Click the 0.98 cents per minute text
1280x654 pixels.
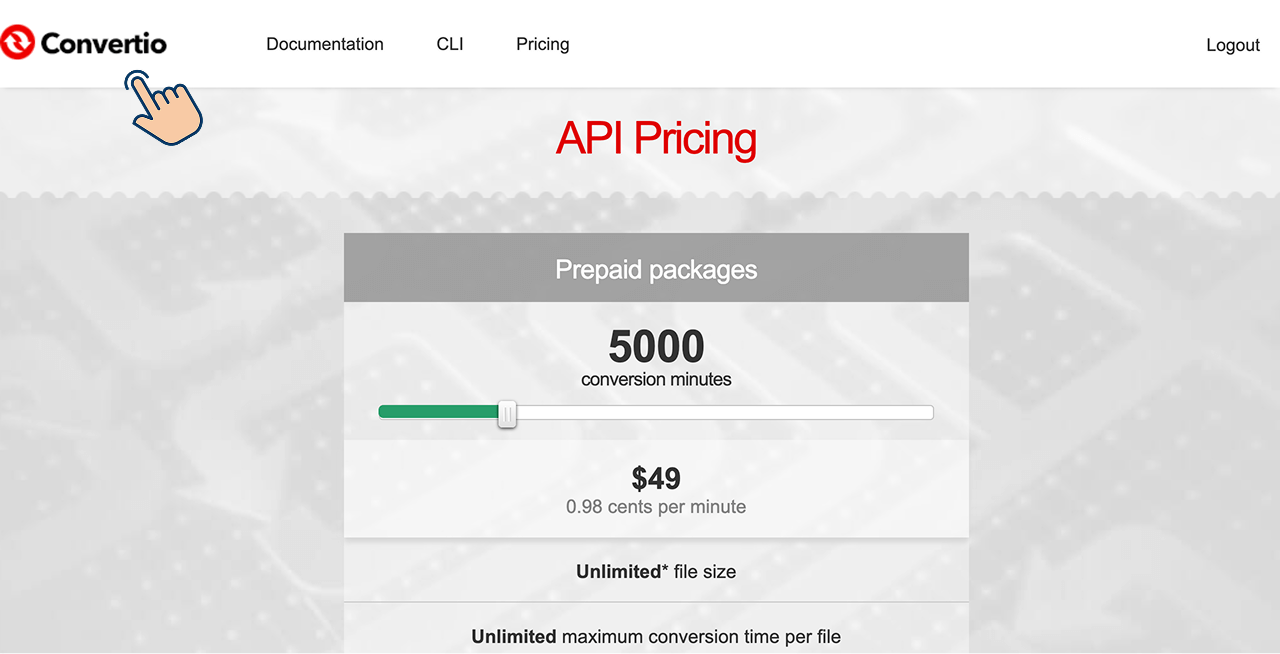[656, 507]
